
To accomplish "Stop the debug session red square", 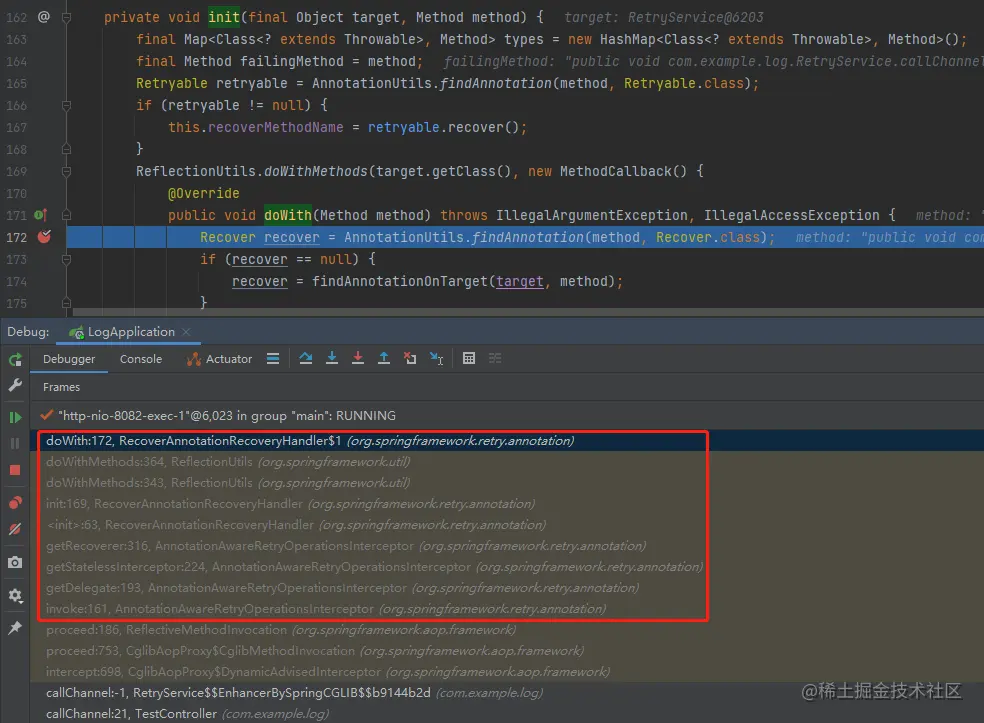I will [15, 470].
